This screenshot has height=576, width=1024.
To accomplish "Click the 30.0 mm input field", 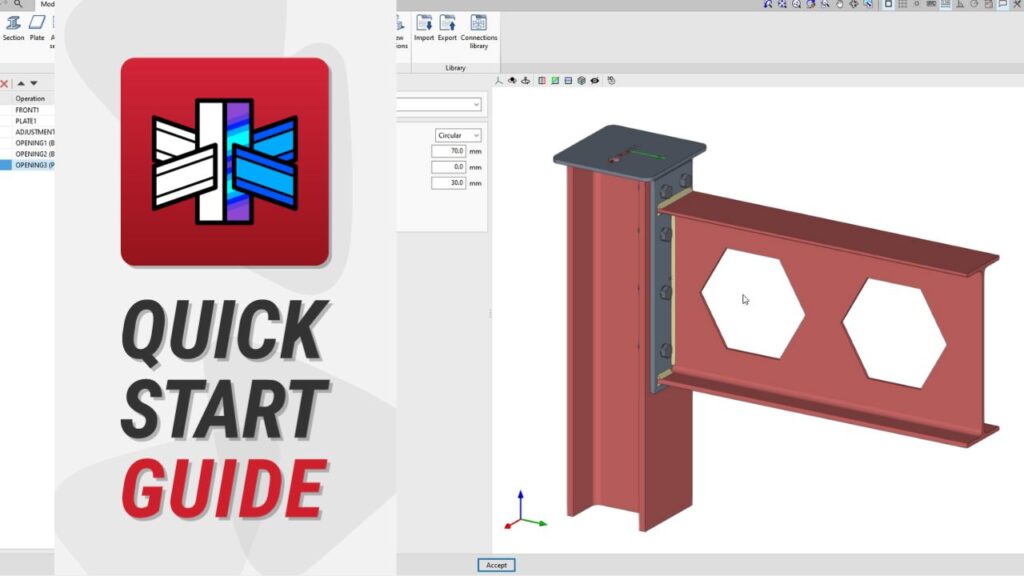I will coord(449,183).
